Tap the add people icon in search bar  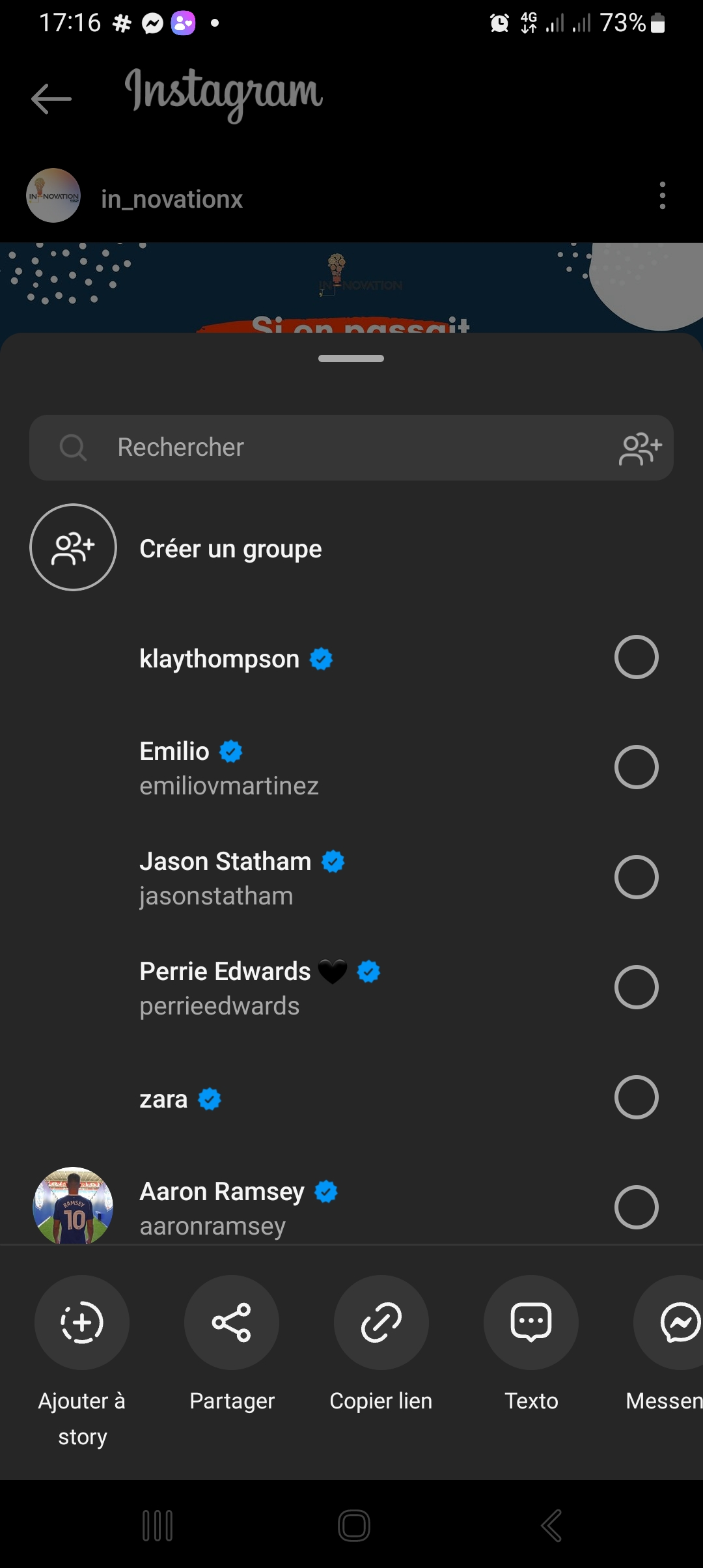coord(640,449)
